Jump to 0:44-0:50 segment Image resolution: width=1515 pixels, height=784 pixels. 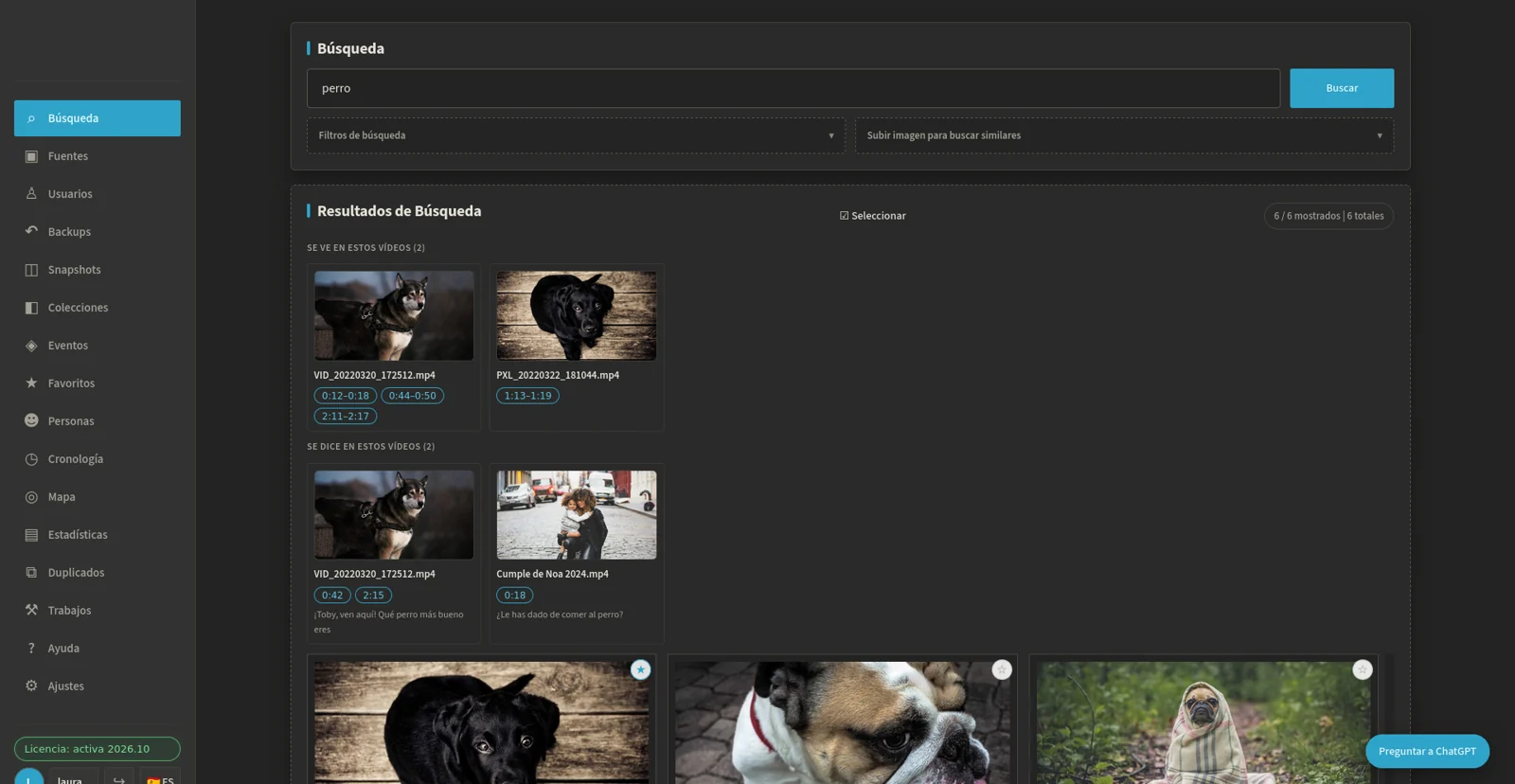[x=413, y=396]
